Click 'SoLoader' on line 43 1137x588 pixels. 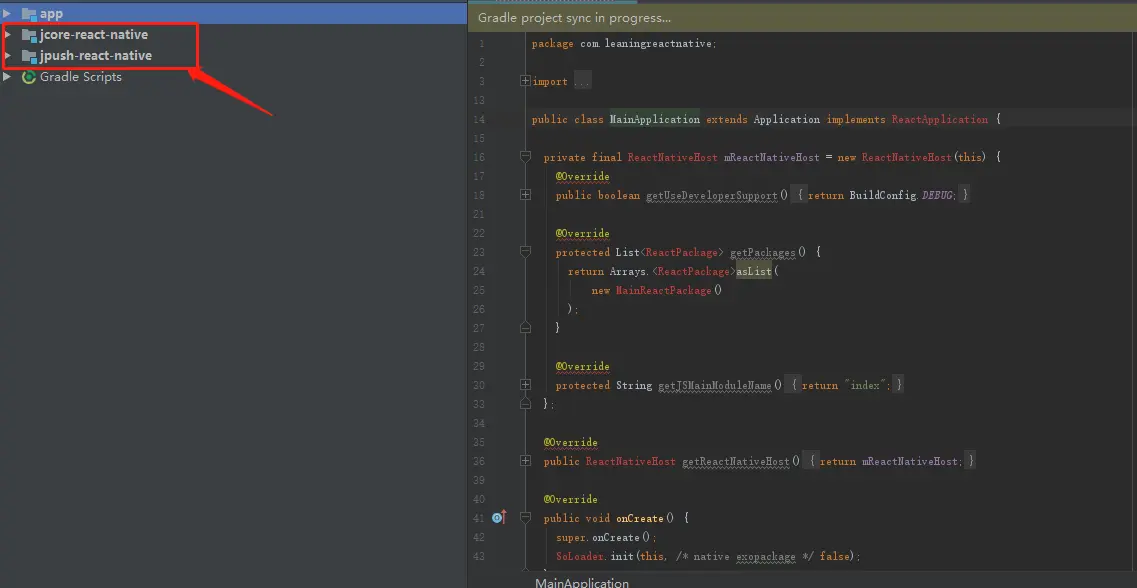[579, 556]
